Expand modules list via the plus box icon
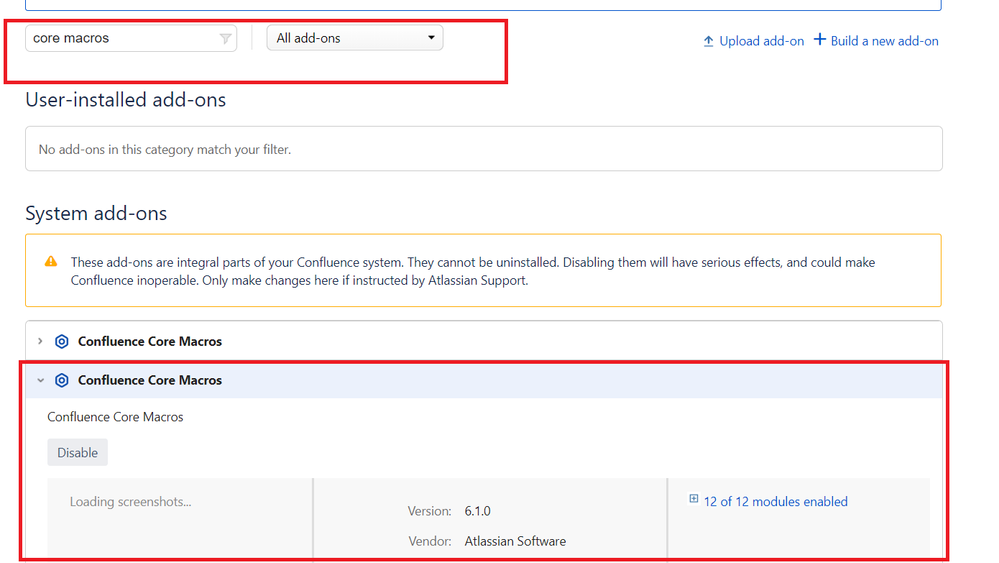The width and height of the screenshot is (999, 563). click(x=694, y=499)
